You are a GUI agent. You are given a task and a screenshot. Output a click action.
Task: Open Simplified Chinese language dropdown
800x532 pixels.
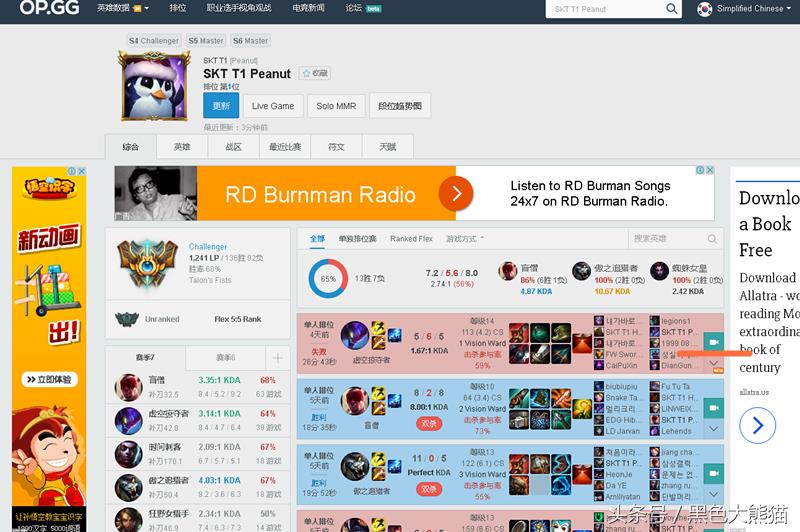coord(753,9)
